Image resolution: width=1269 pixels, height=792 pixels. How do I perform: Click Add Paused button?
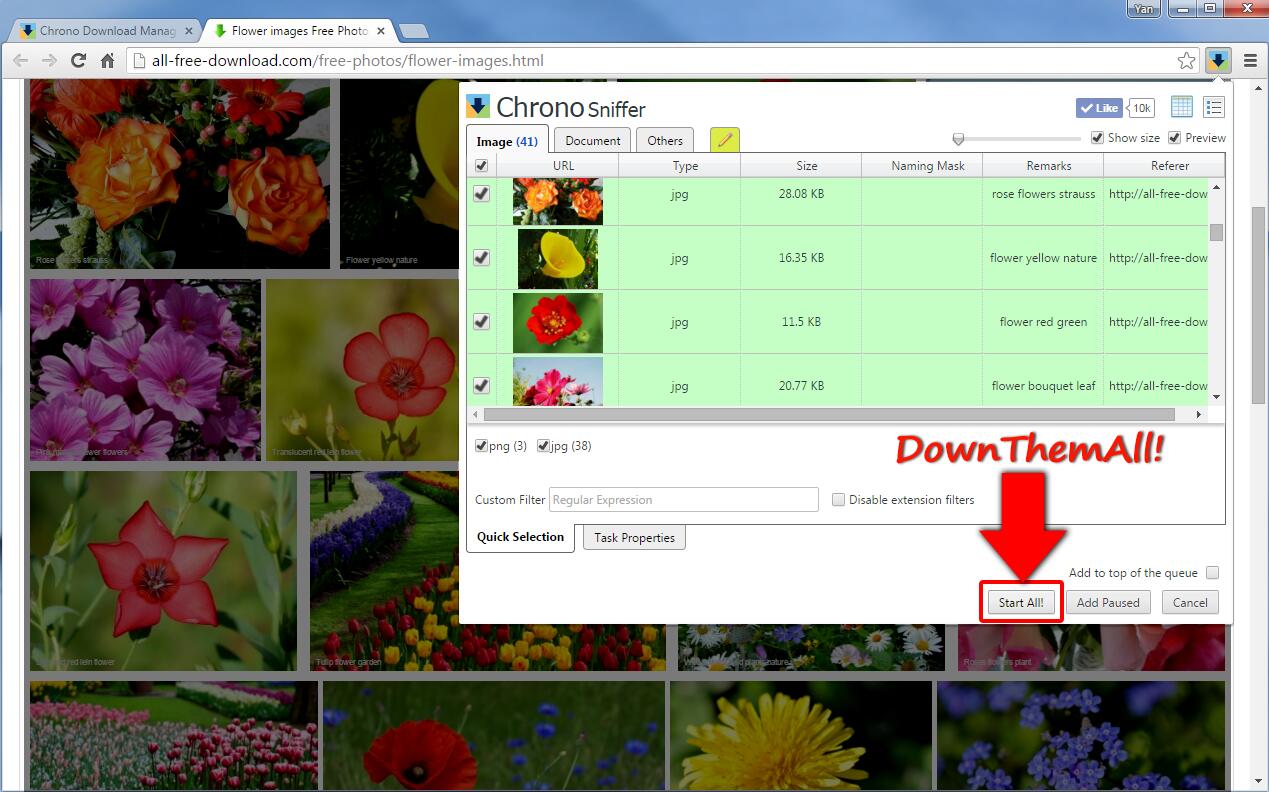pyautogui.click(x=1108, y=603)
